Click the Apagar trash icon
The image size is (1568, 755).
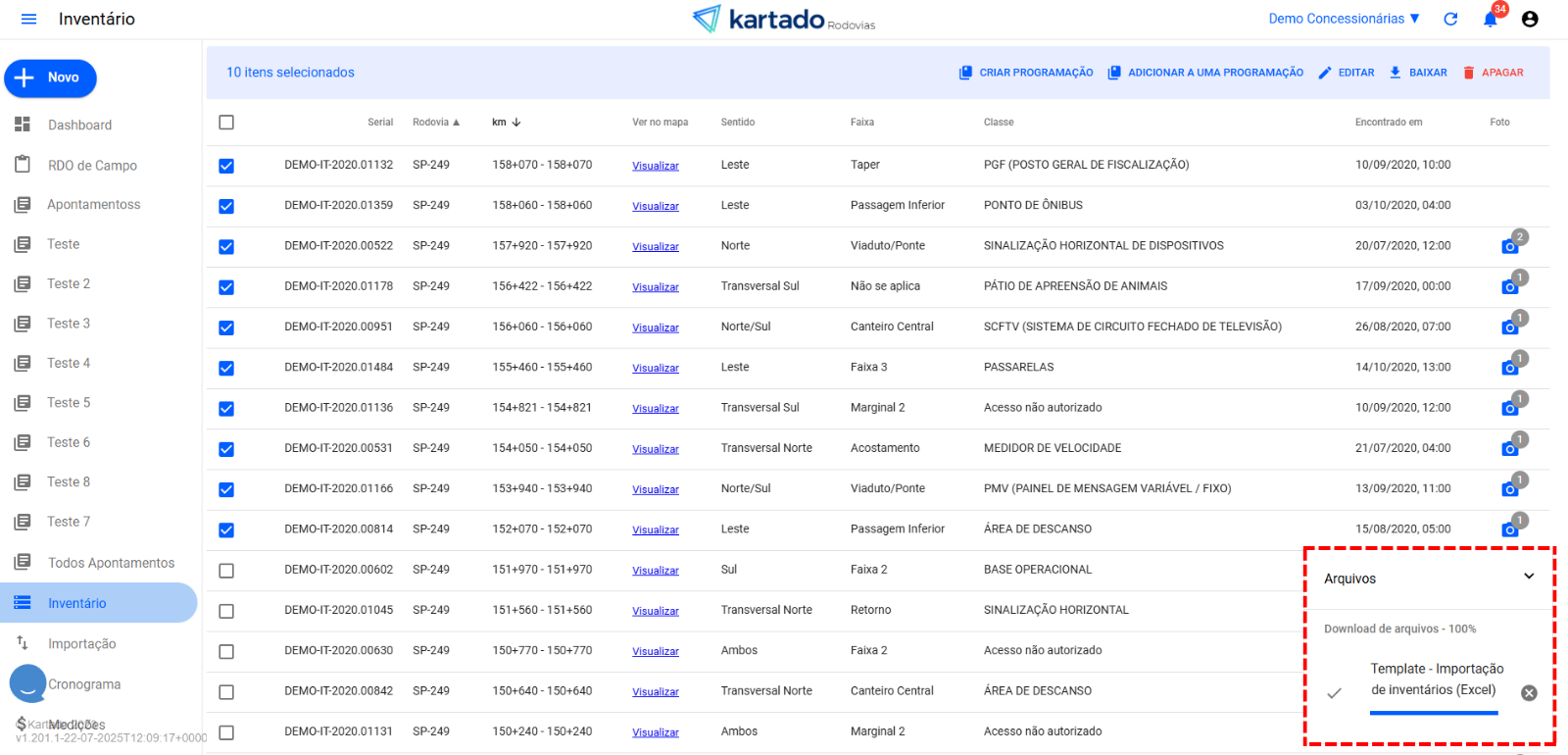(x=1468, y=73)
